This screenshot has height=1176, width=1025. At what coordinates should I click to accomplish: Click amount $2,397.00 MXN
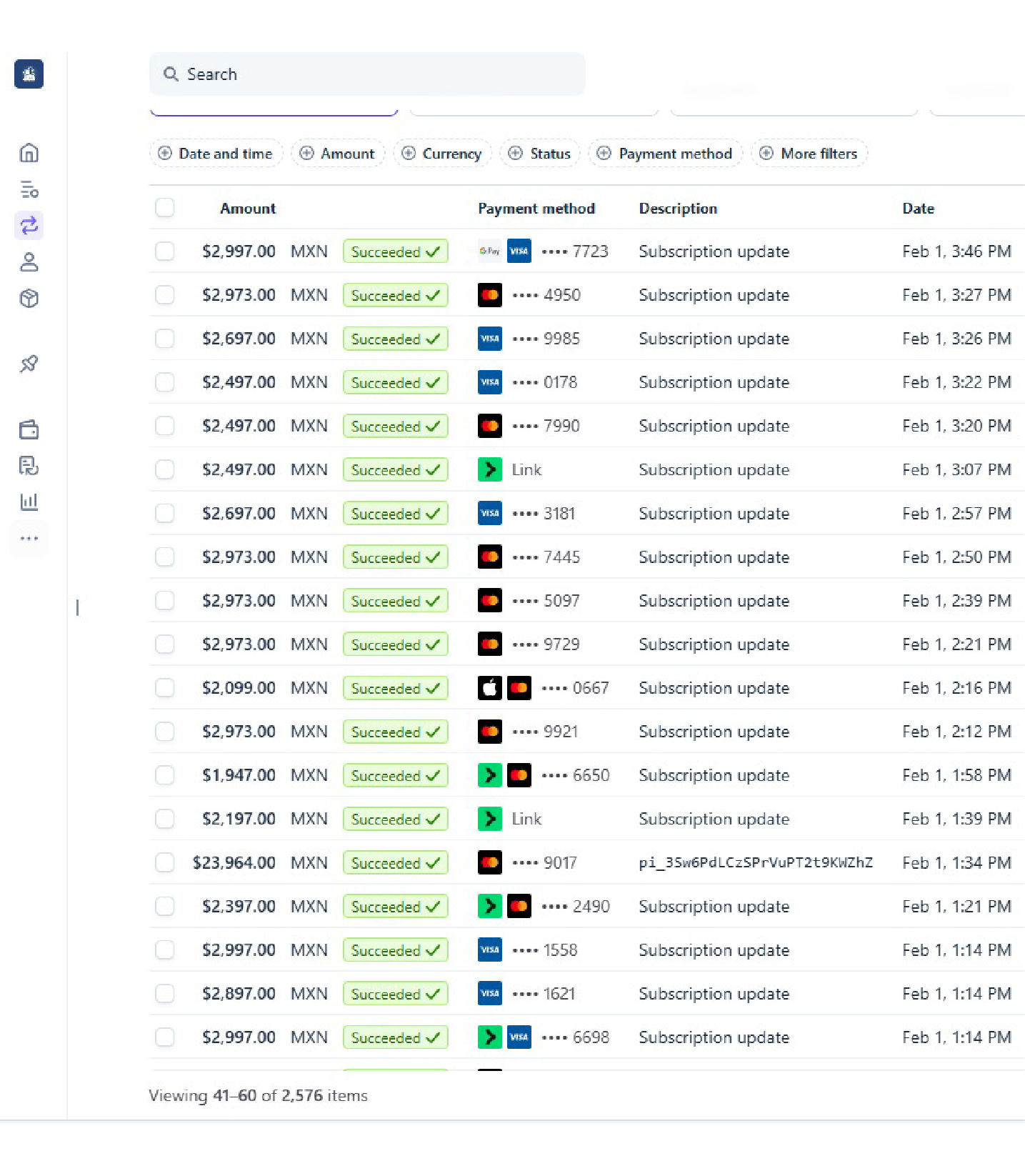(x=264, y=906)
